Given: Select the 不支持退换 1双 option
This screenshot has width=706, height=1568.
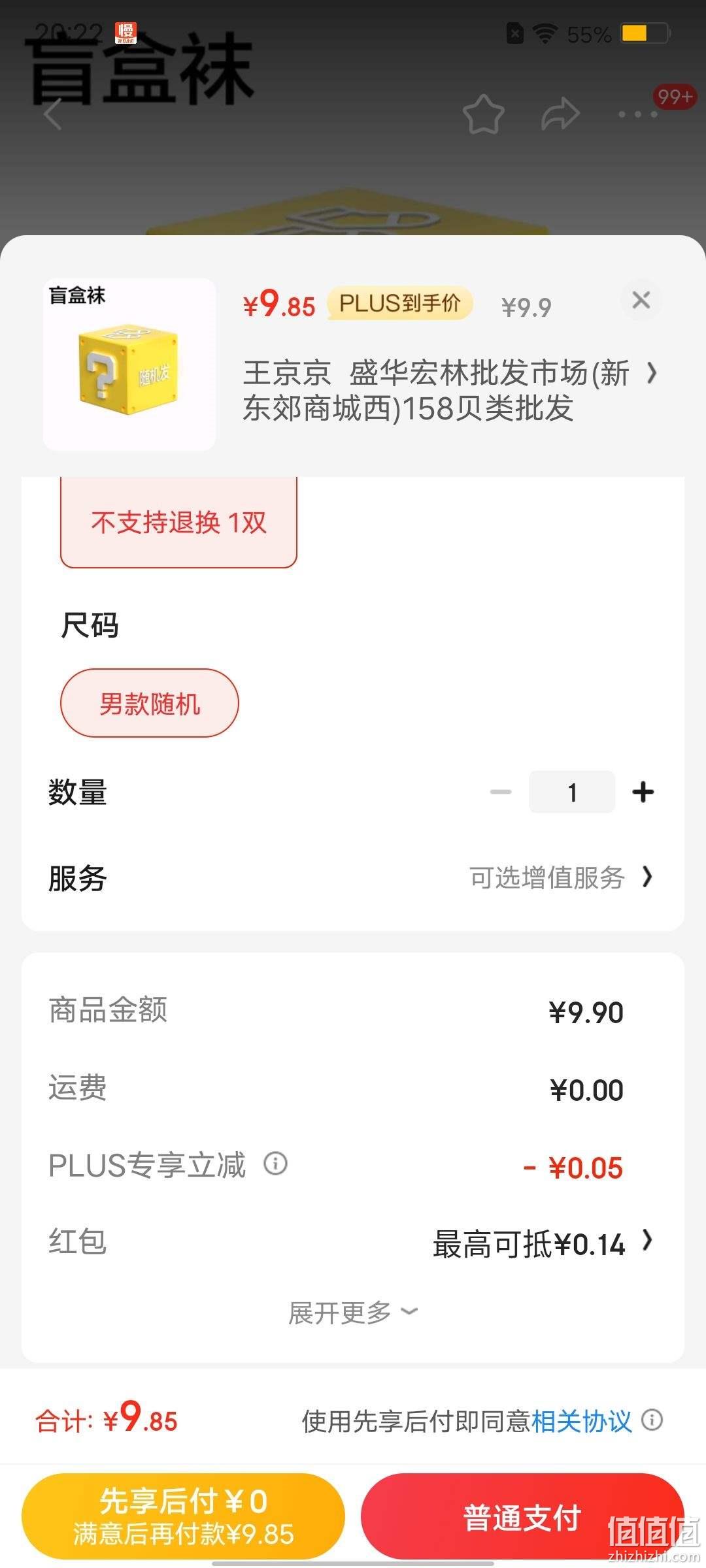Looking at the screenshot, I should (x=178, y=522).
